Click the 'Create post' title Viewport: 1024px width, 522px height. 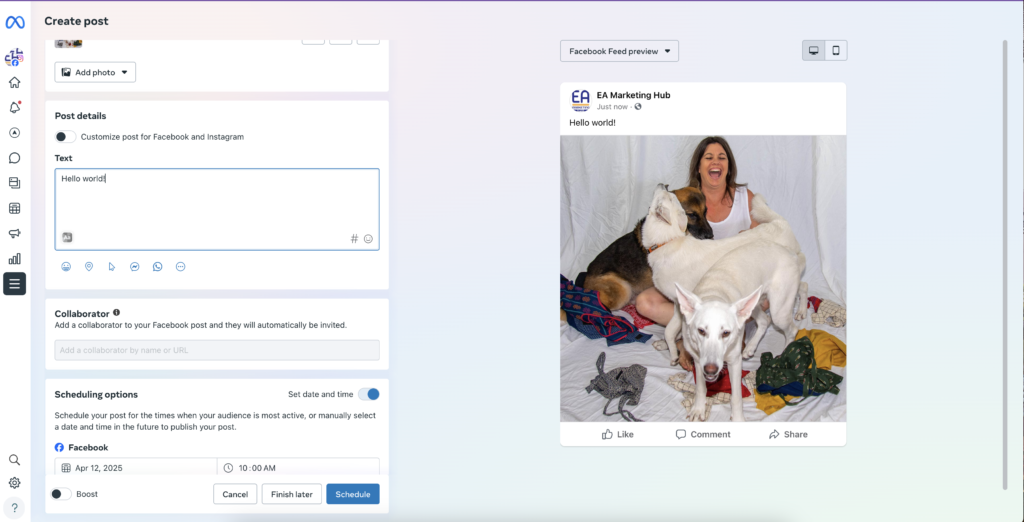76,21
